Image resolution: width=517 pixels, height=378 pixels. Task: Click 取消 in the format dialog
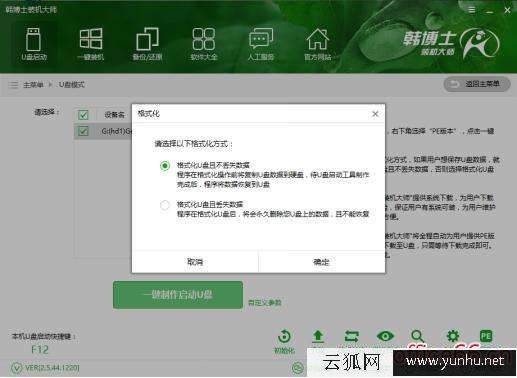[195, 262]
